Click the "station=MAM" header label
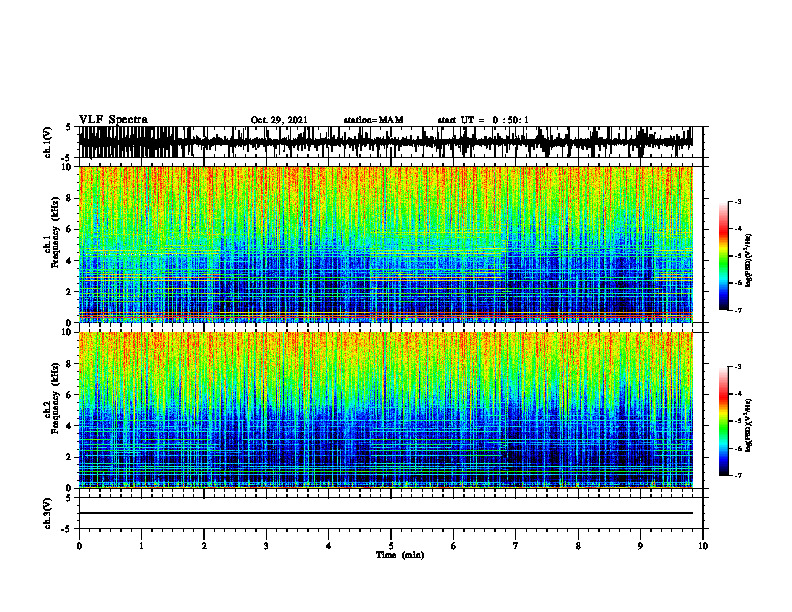Screen dimensions: 792x612 [373, 120]
